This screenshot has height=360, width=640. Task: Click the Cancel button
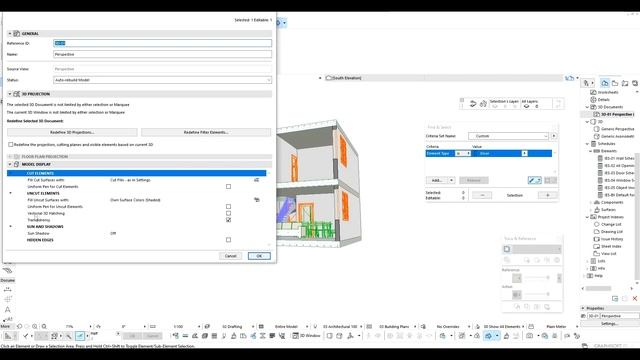(231, 256)
